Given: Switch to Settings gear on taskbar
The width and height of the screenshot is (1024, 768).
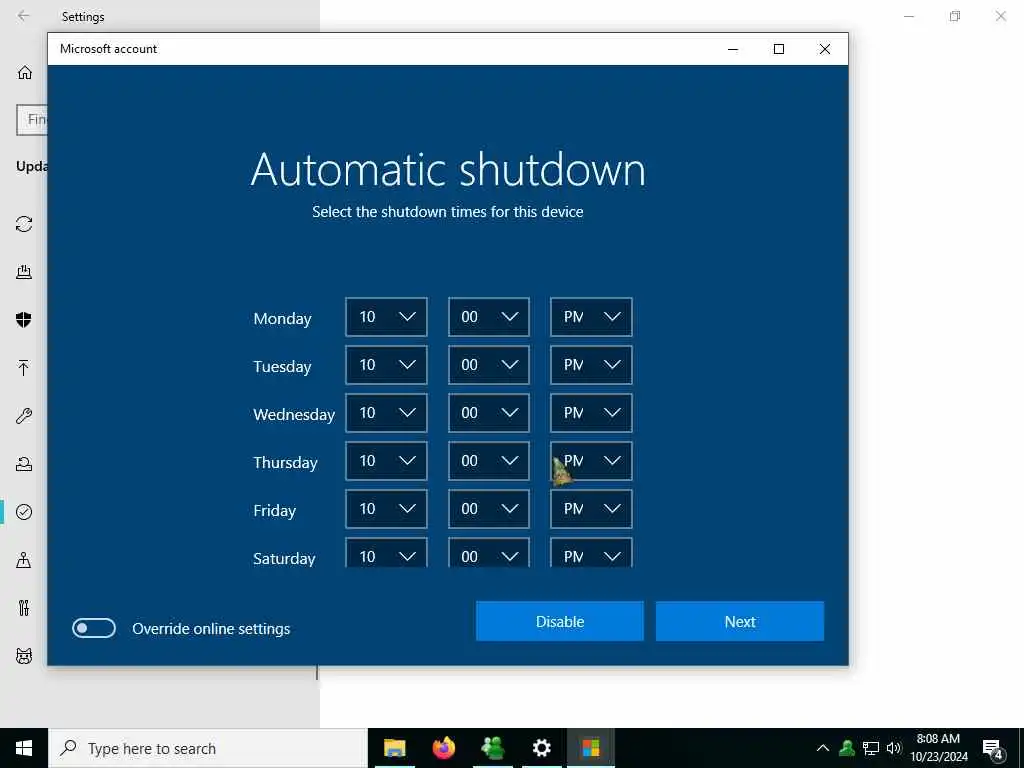Looking at the screenshot, I should point(541,748).
